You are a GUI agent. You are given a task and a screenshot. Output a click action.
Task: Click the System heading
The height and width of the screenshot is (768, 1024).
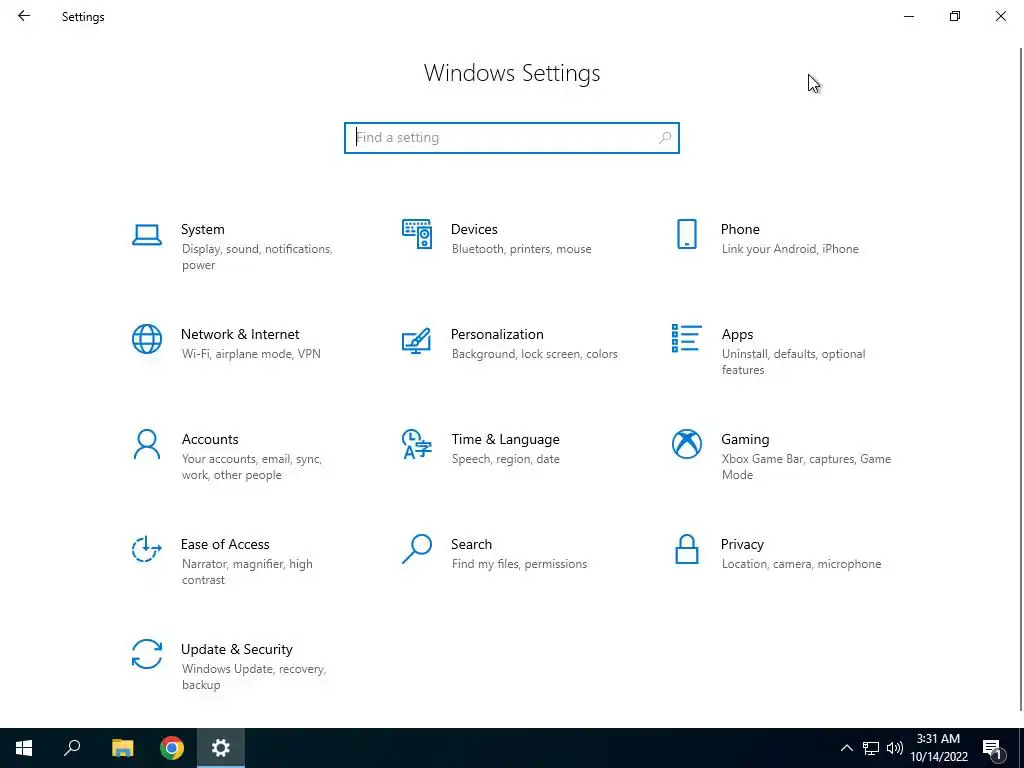point(202,229)
